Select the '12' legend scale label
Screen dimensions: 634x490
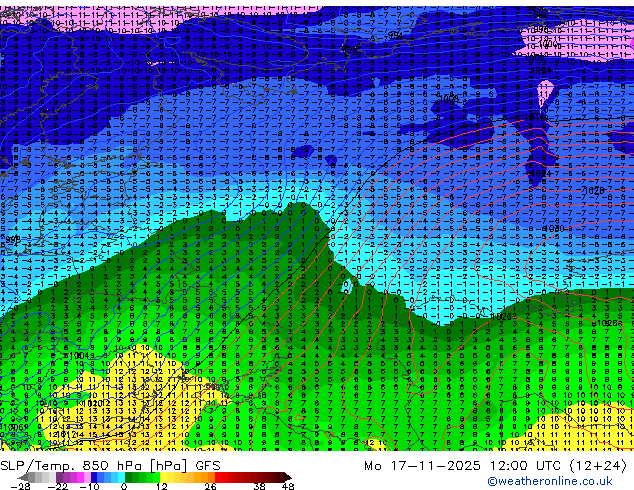(162, 486)
